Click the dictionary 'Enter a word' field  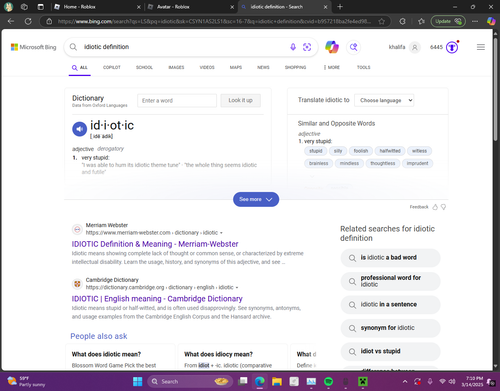[177, 100]
